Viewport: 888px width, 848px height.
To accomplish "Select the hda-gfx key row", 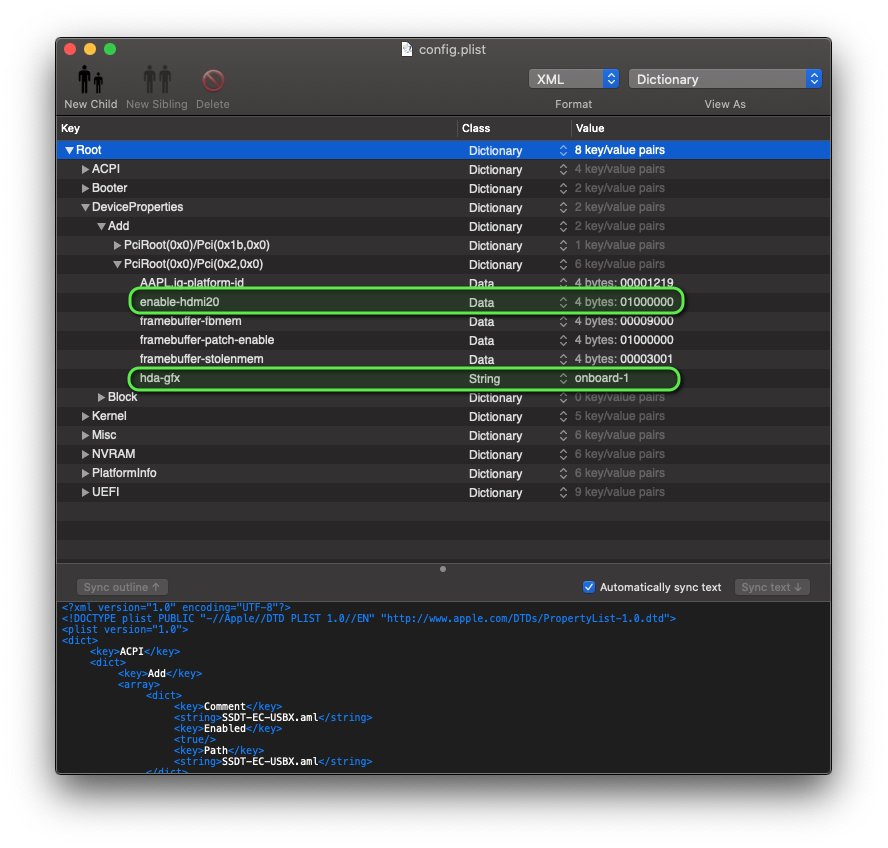I will click(x=160, y=378).
